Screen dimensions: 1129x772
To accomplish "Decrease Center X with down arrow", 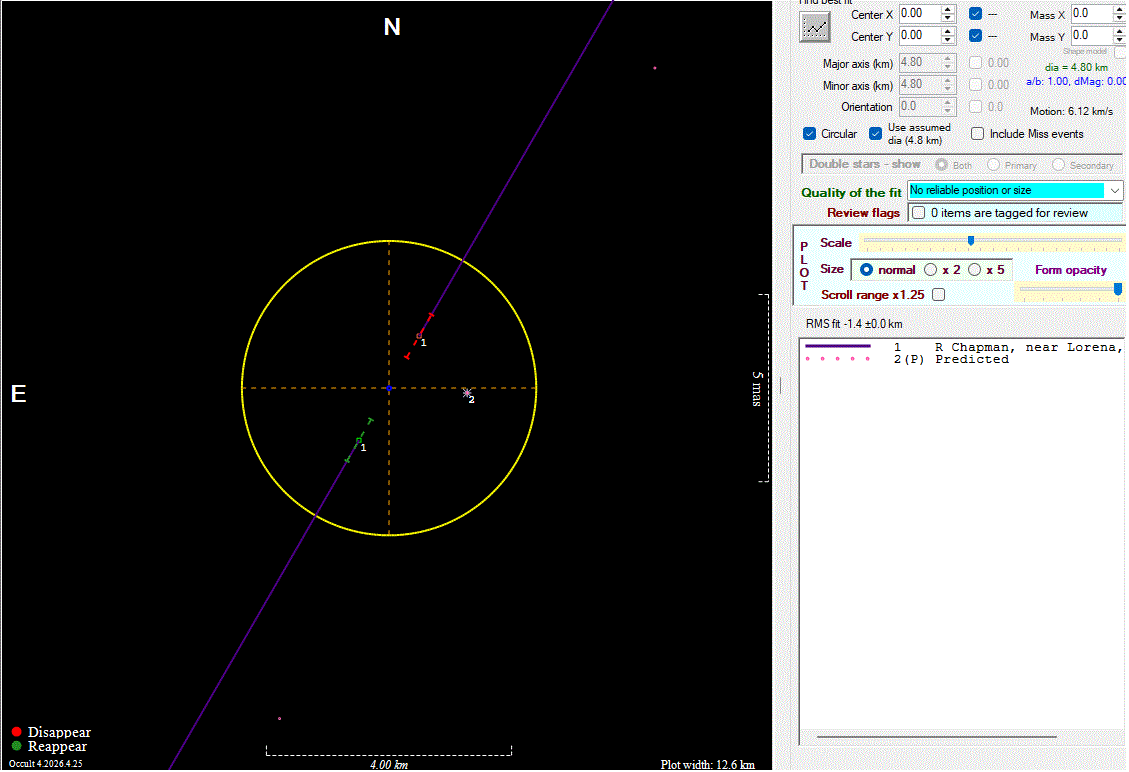I will pos(948,18).
